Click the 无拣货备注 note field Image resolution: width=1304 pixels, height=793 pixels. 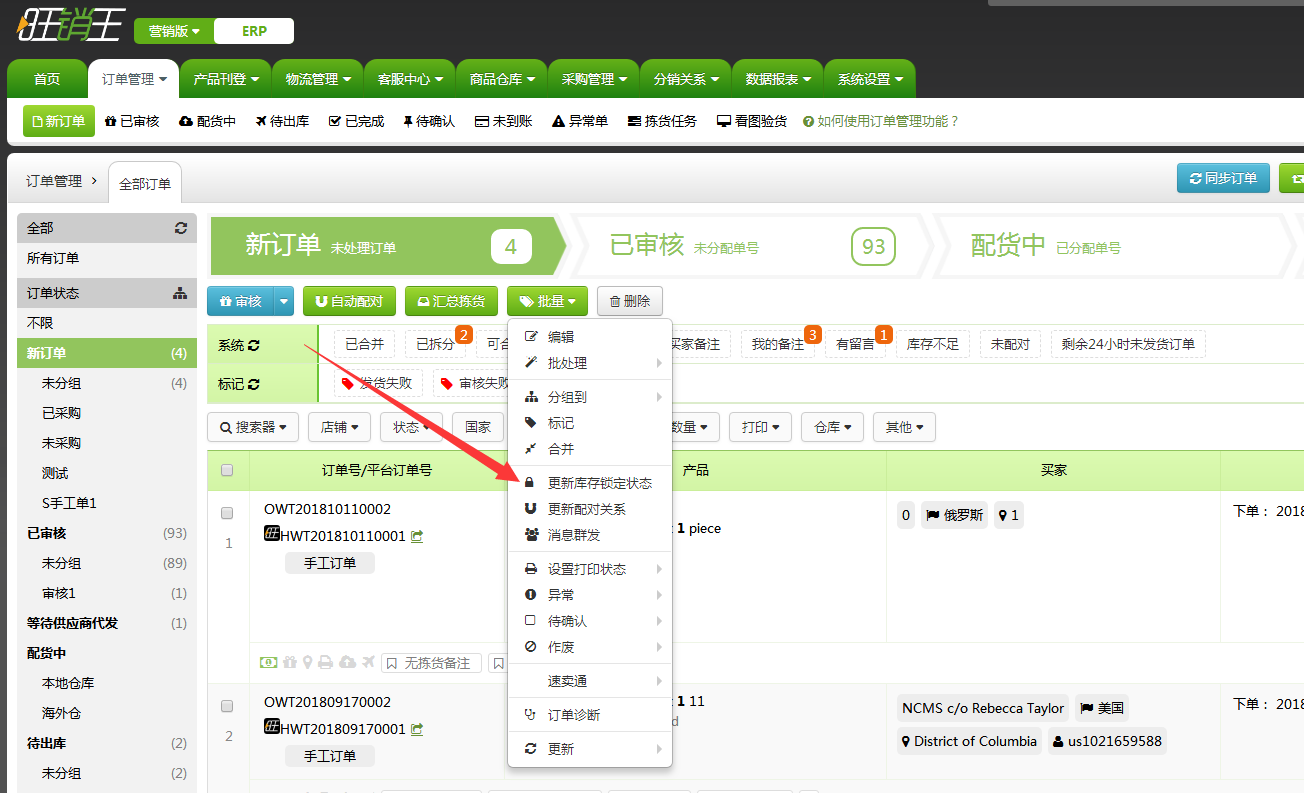click(x=432, y=663)
